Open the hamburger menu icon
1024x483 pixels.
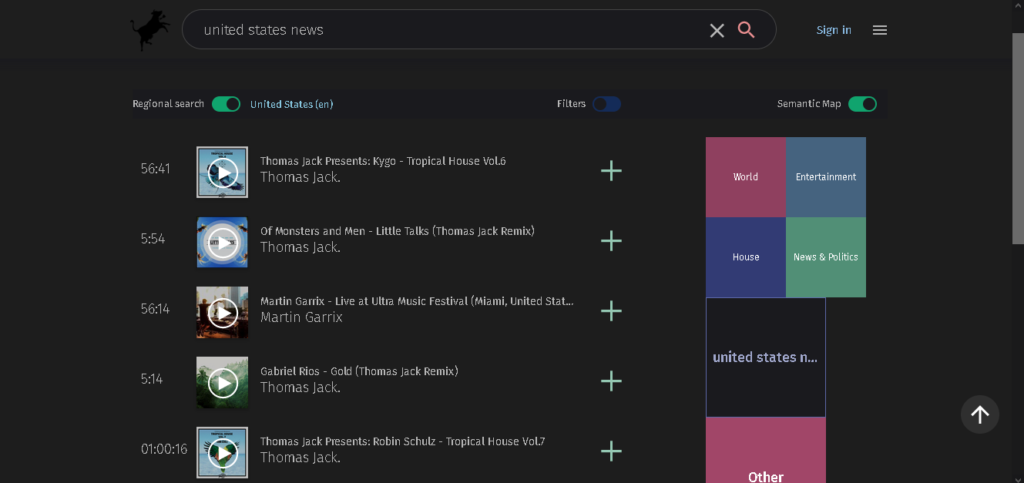pyautogui.click(x=880, y=30)
